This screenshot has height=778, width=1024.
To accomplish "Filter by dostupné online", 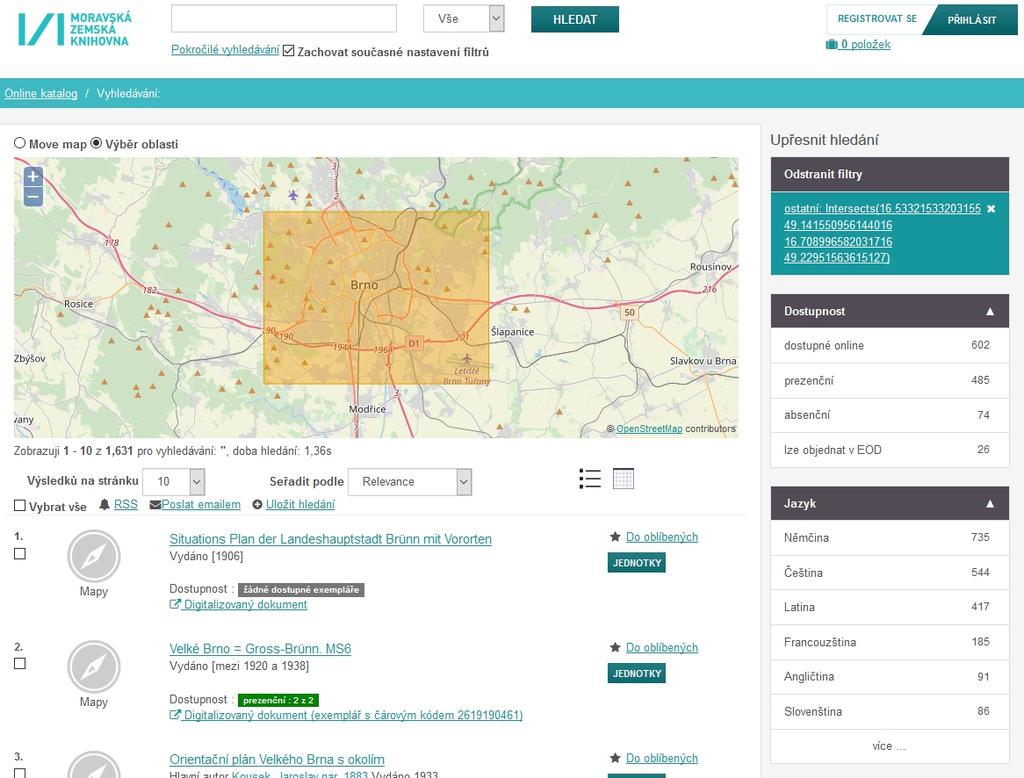I will [889, 346].
